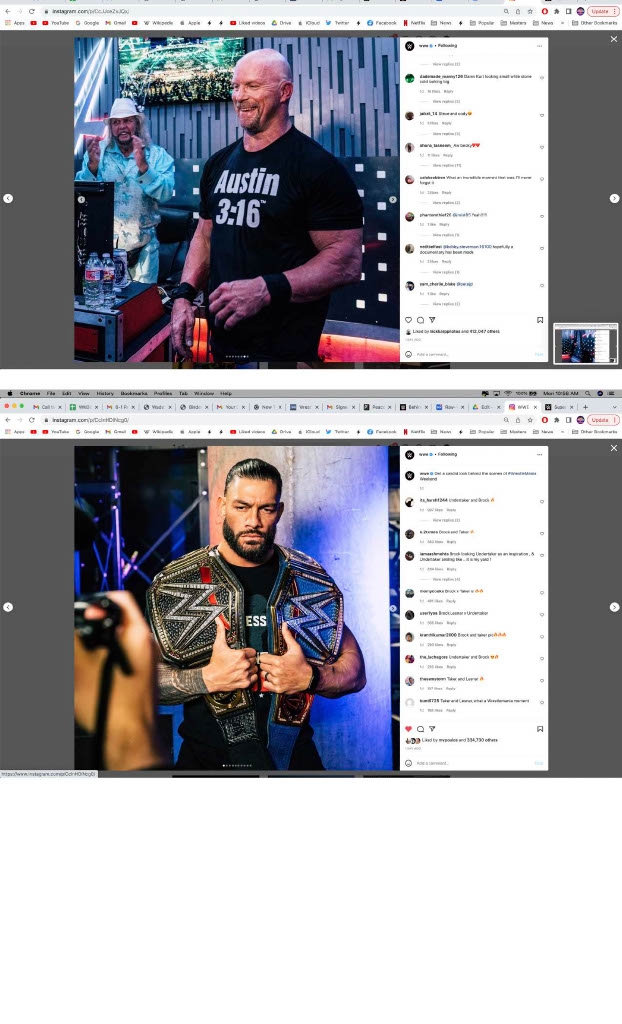The image size is (622, 1024).
Task: Like the comment by jaked_14
Action: 542,116
